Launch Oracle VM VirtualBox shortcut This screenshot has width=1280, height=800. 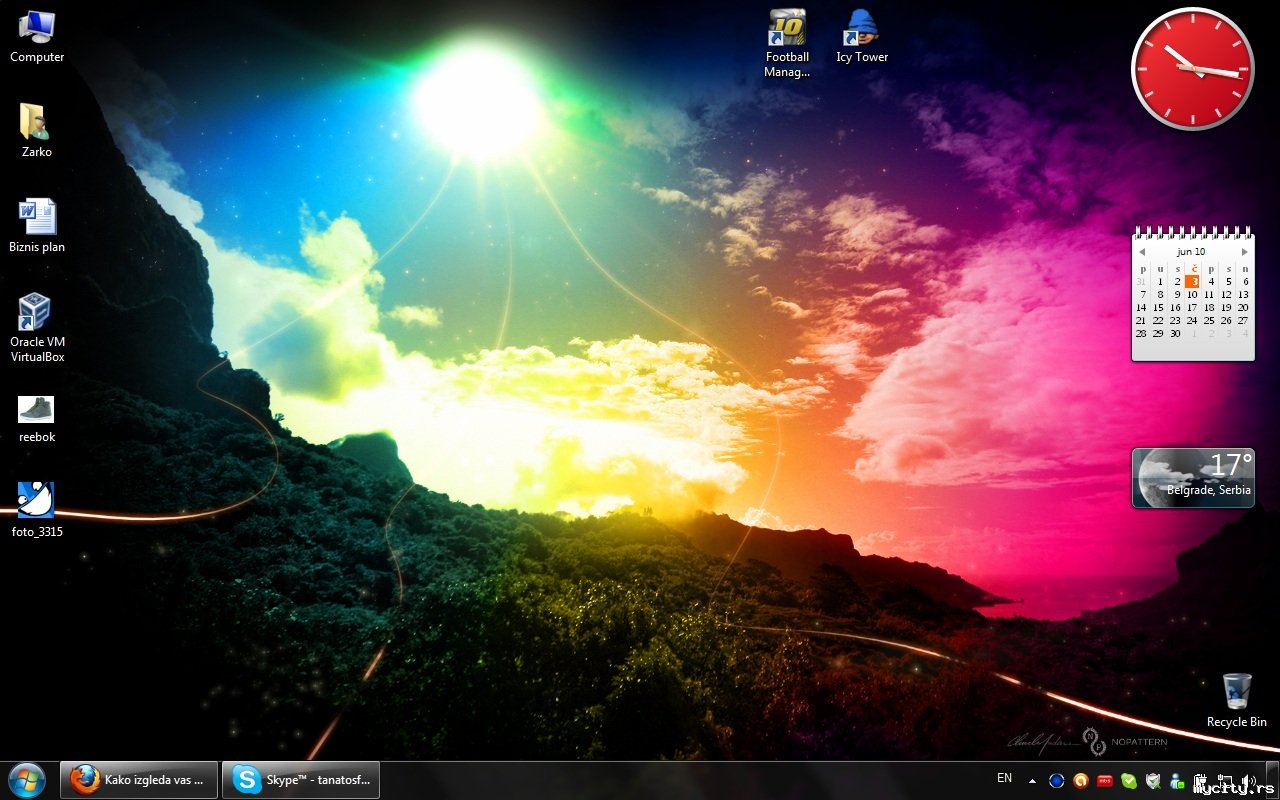[x=37, y=328]
